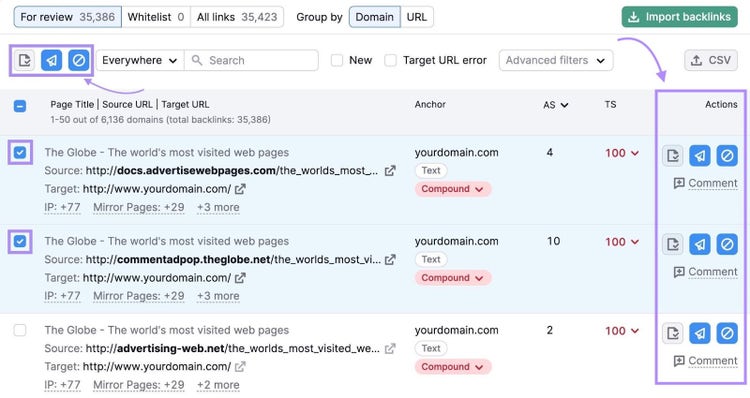
Task: Send advertising-web.net row to Remove list
Action: (700, 333)
